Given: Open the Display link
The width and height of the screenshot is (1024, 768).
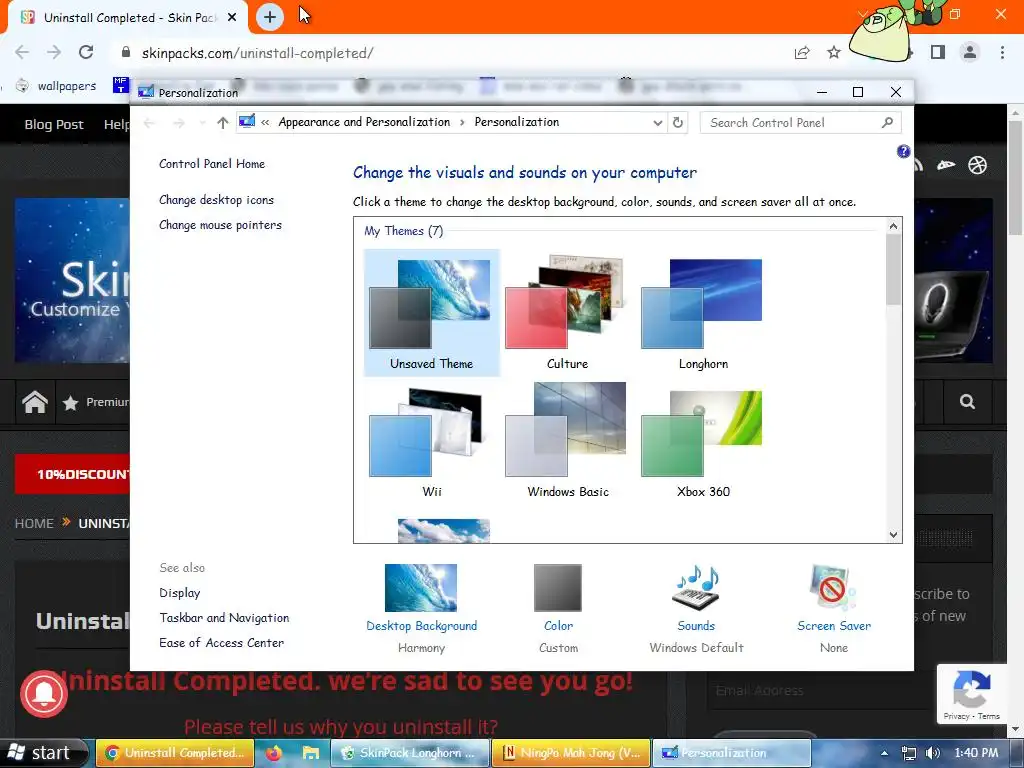Looking at the screenshot, I should (180, 593).
